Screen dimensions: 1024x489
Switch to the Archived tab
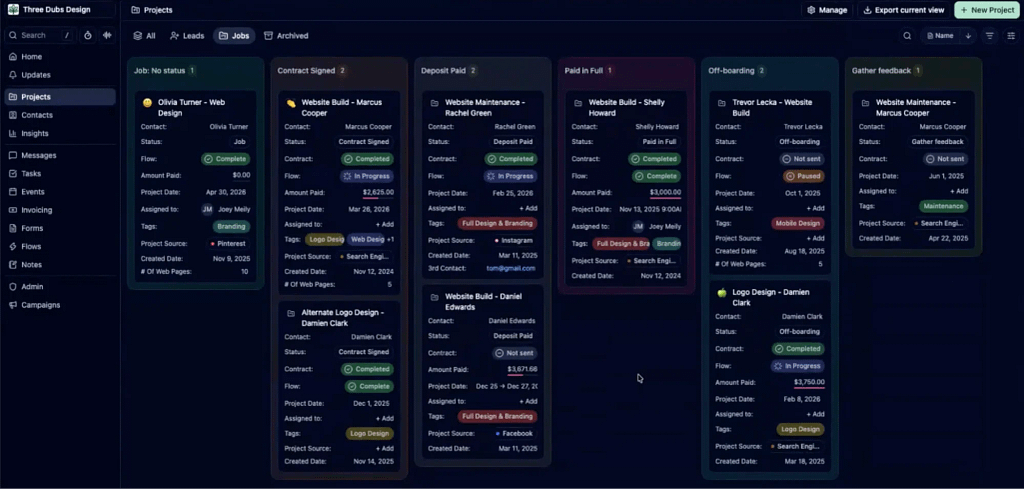286,36
